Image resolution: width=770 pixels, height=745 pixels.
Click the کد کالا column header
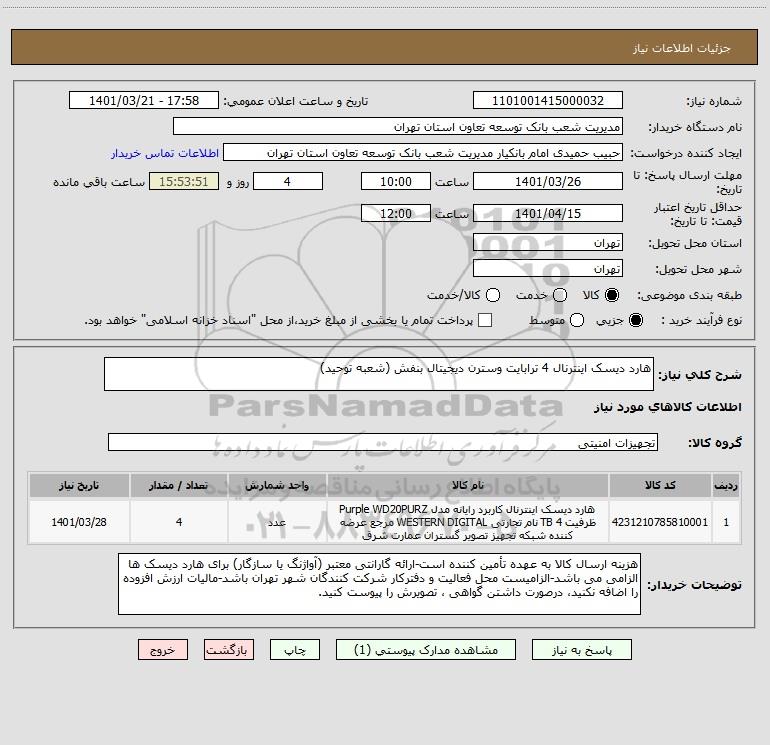pyautogui.click(x=660, y=485)
